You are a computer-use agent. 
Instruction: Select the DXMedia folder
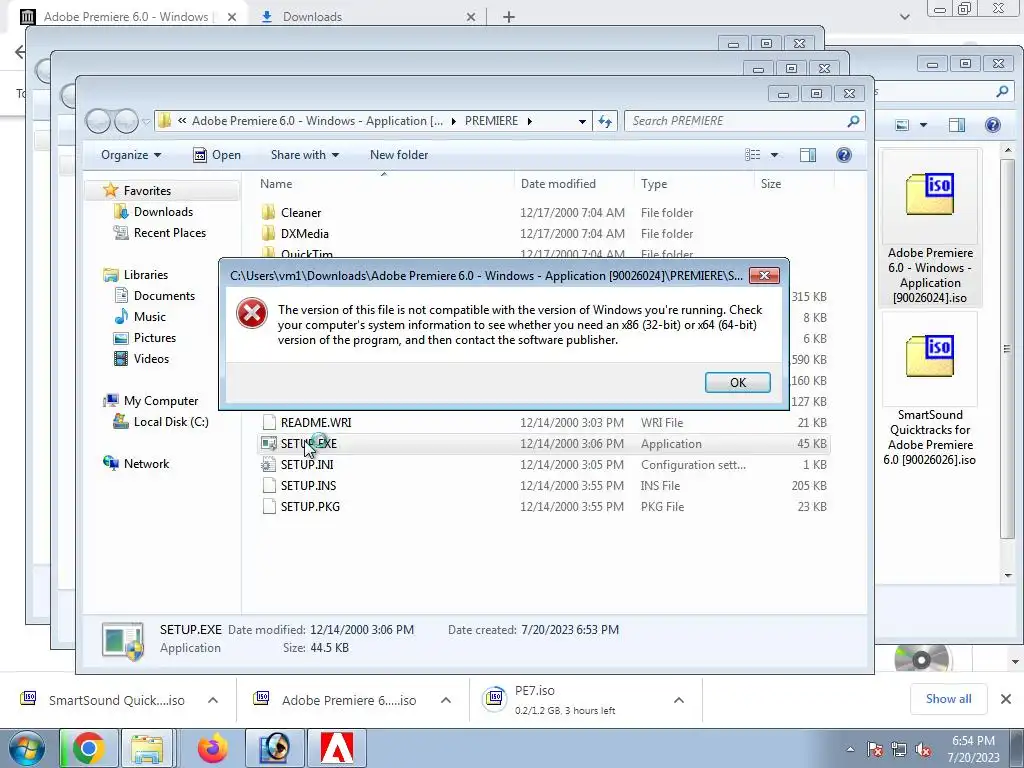[304, 234]
